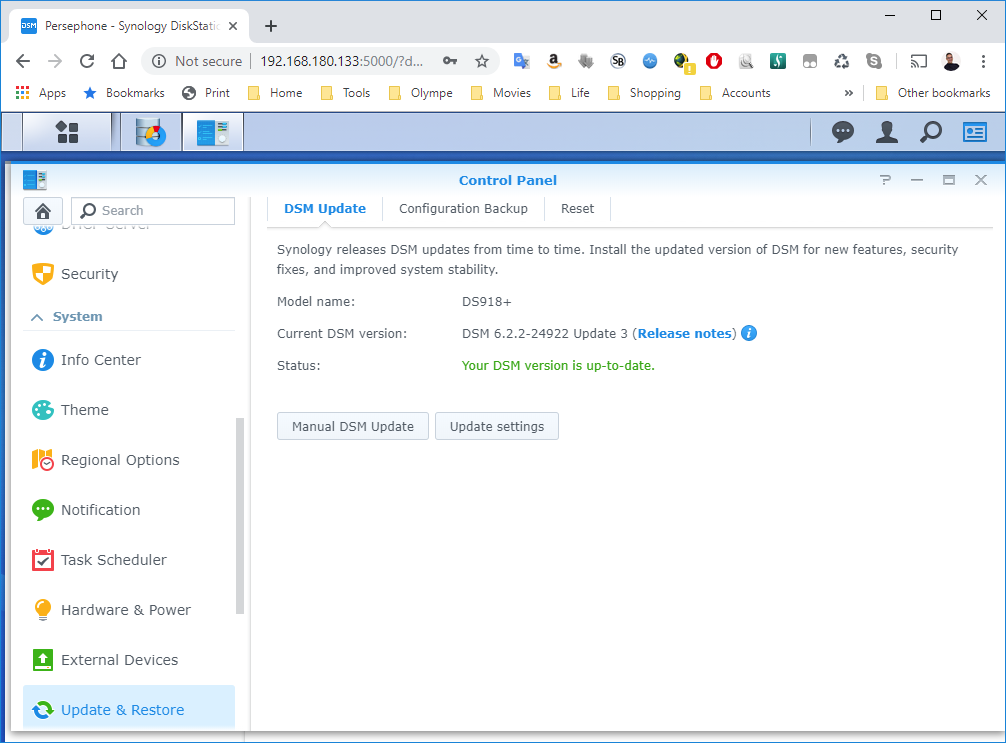Open the DSM user options icon
Image resolution: width=1006 pixels, height=743 pixels.
click(887, 132)
